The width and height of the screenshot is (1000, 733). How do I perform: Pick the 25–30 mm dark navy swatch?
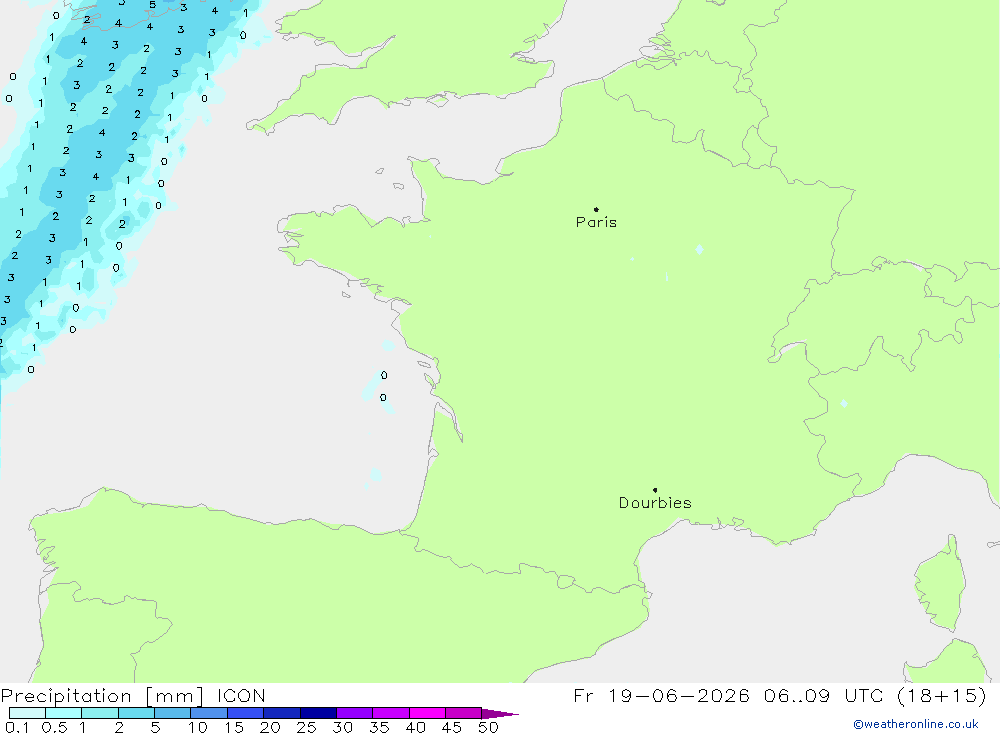(x=318, y=713)
